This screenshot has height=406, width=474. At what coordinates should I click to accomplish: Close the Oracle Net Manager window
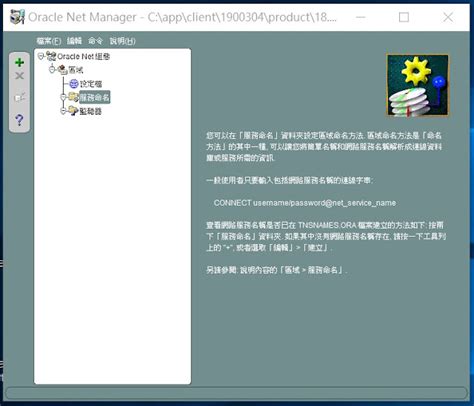click(x=448, y=17)
